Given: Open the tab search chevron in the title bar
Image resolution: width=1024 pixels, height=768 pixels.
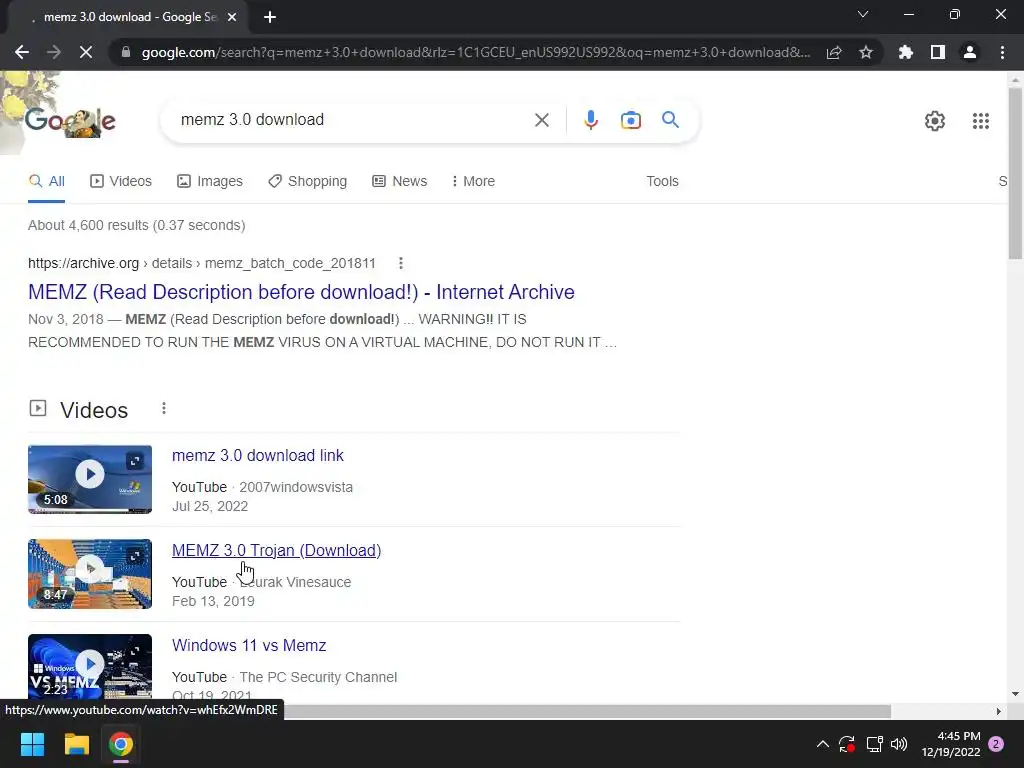Looking at the screenshot, I should coord(863,14).
